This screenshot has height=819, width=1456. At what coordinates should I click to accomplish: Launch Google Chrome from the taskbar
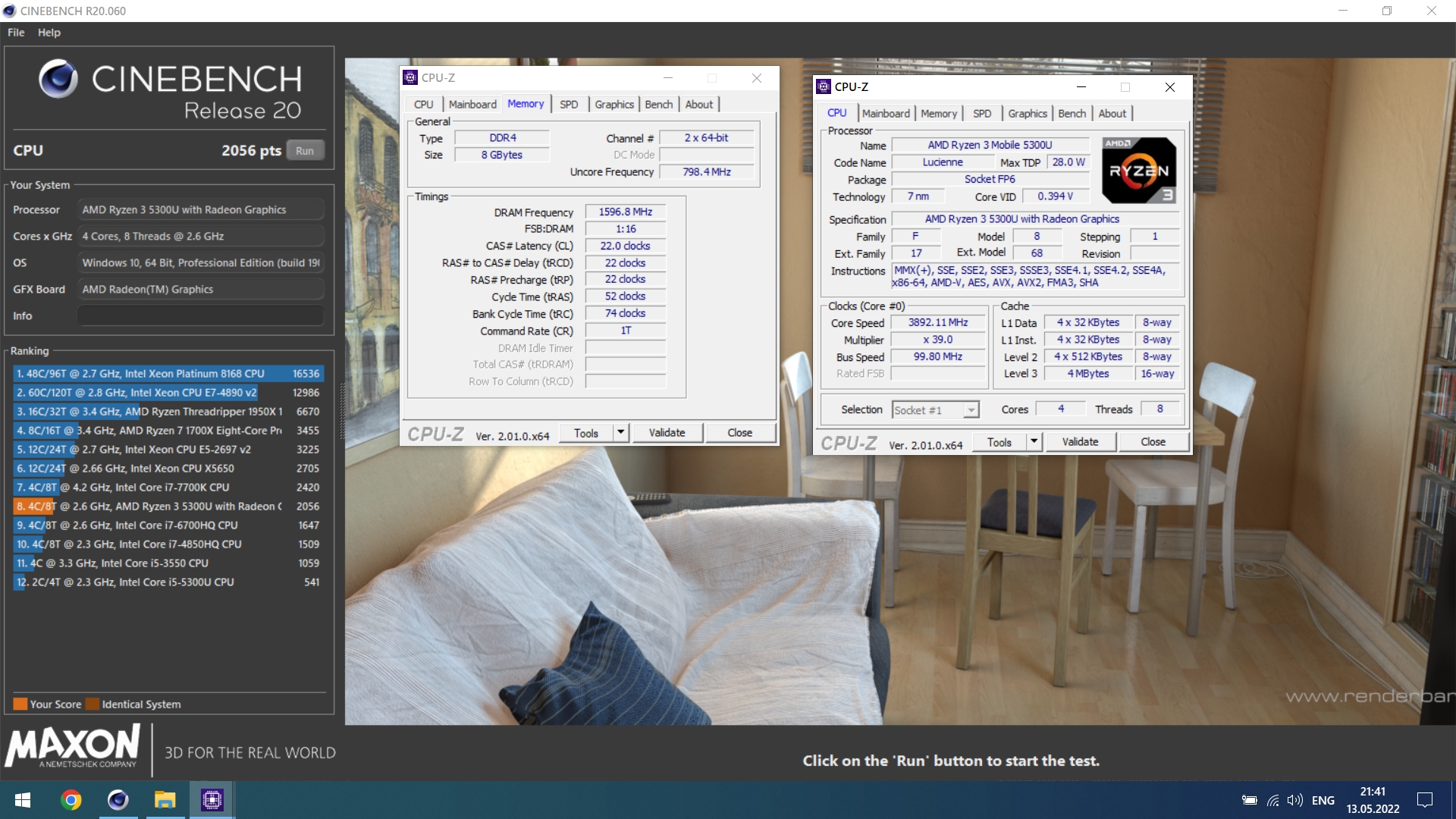71,800
